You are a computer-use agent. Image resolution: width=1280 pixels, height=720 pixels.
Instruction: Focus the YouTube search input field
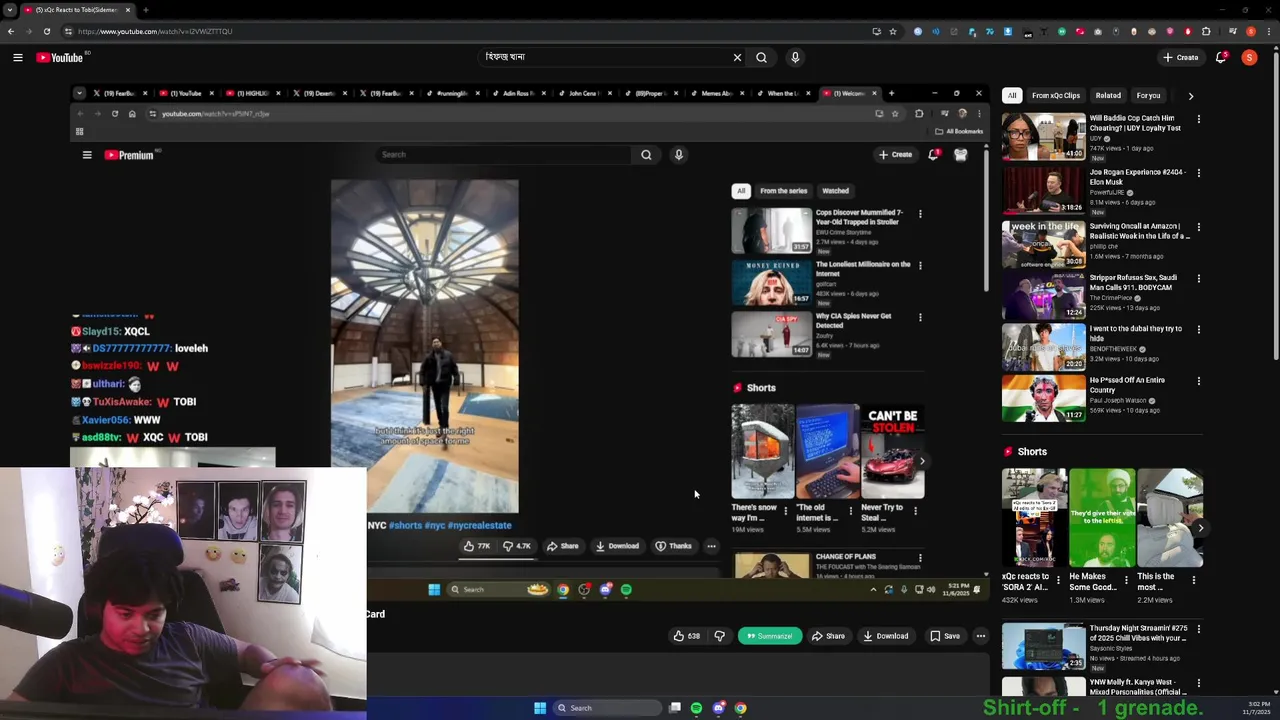[604, 58]
